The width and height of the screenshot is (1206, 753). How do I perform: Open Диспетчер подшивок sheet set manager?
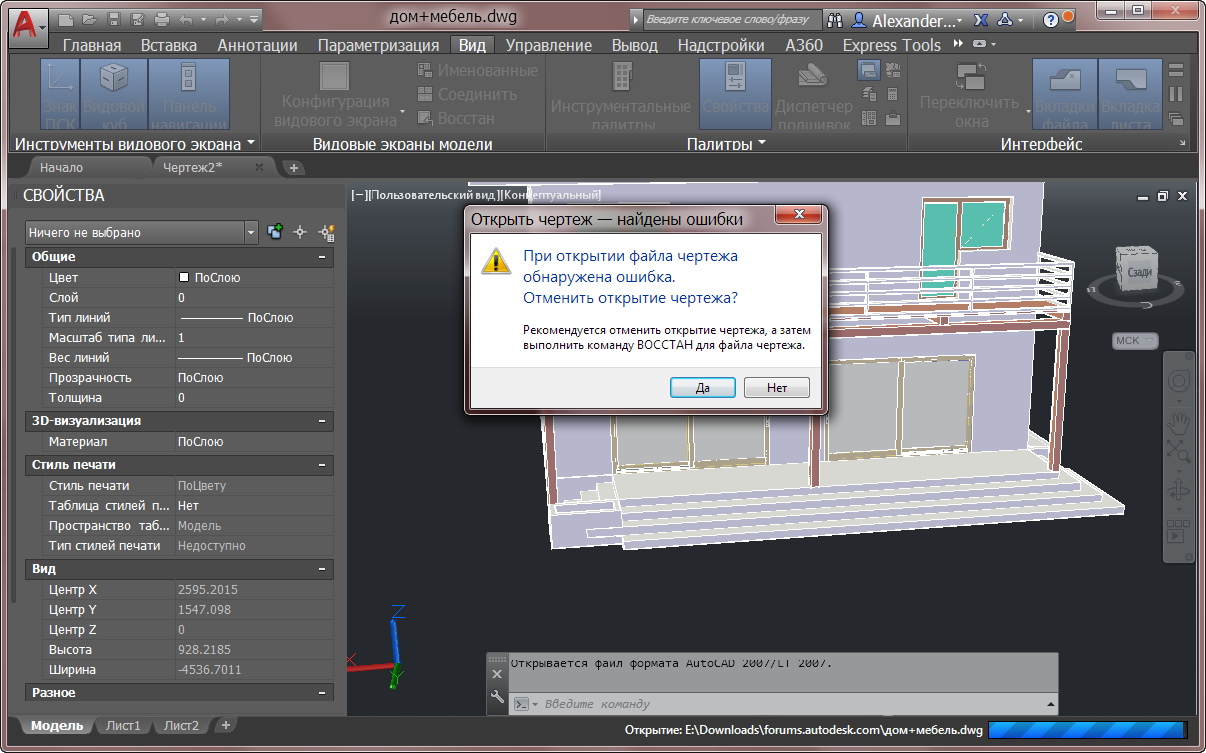click(x=814, y=95)
